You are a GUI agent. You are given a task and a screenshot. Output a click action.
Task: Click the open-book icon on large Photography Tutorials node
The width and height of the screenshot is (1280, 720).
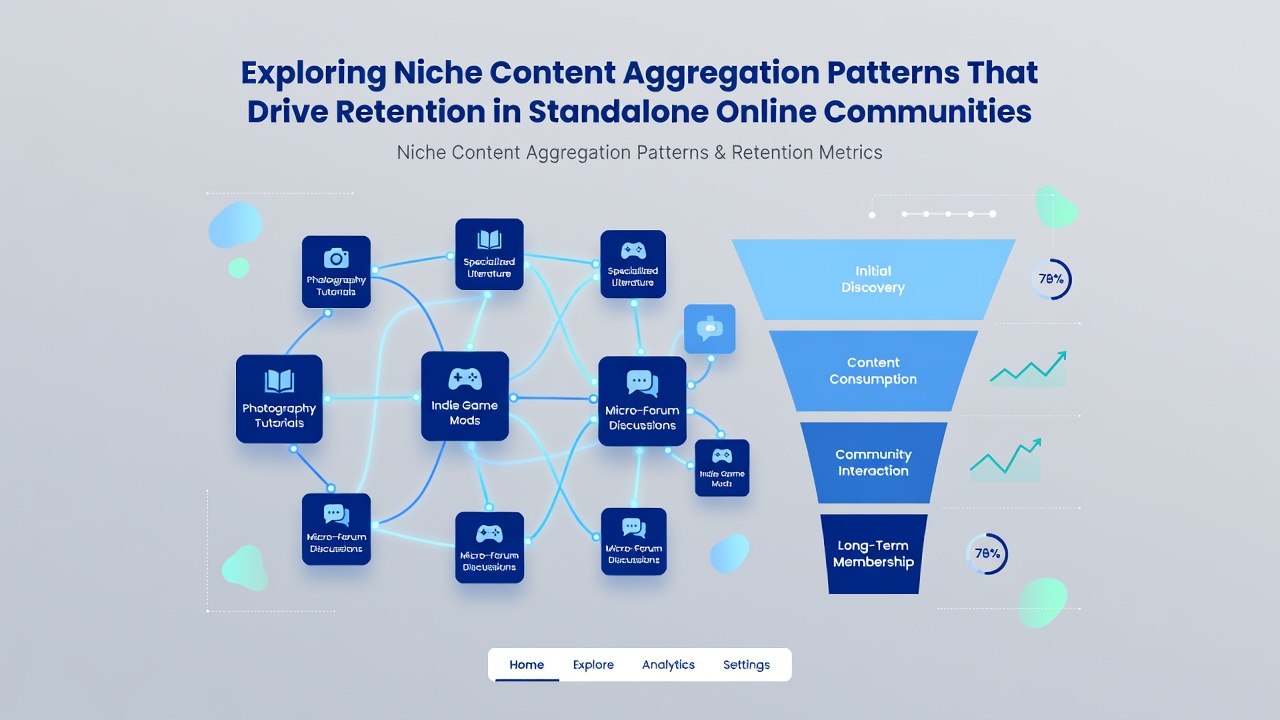coord(279,381)
